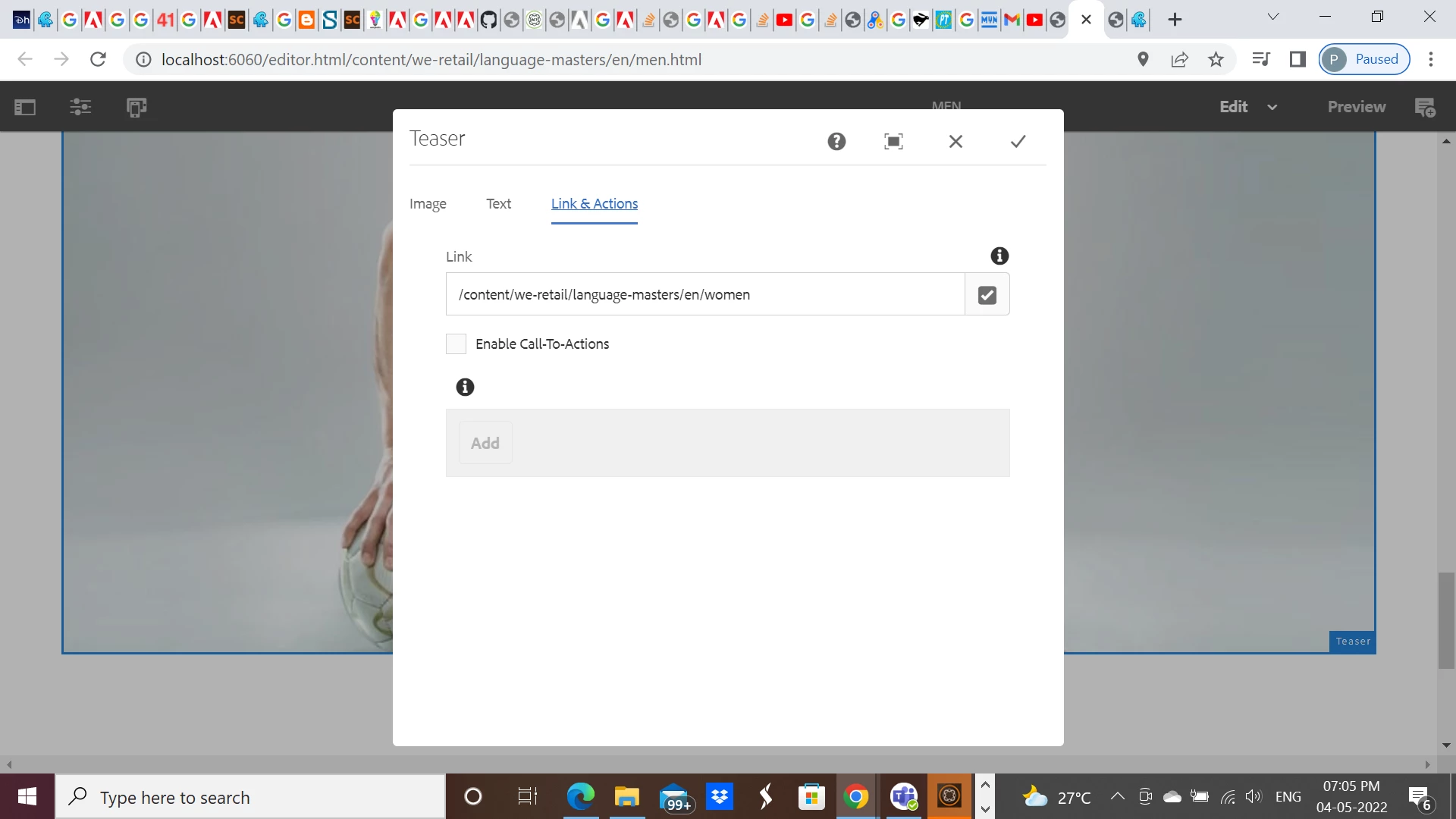Confirm Teaser dialog with the checkmark

[1018, 141]
